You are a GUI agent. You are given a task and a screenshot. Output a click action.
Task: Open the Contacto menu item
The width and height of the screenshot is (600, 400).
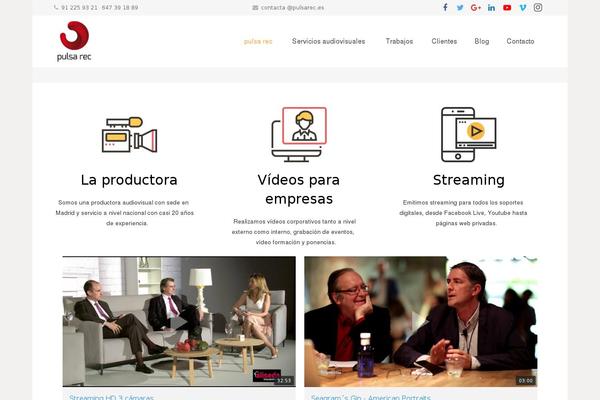520,41
